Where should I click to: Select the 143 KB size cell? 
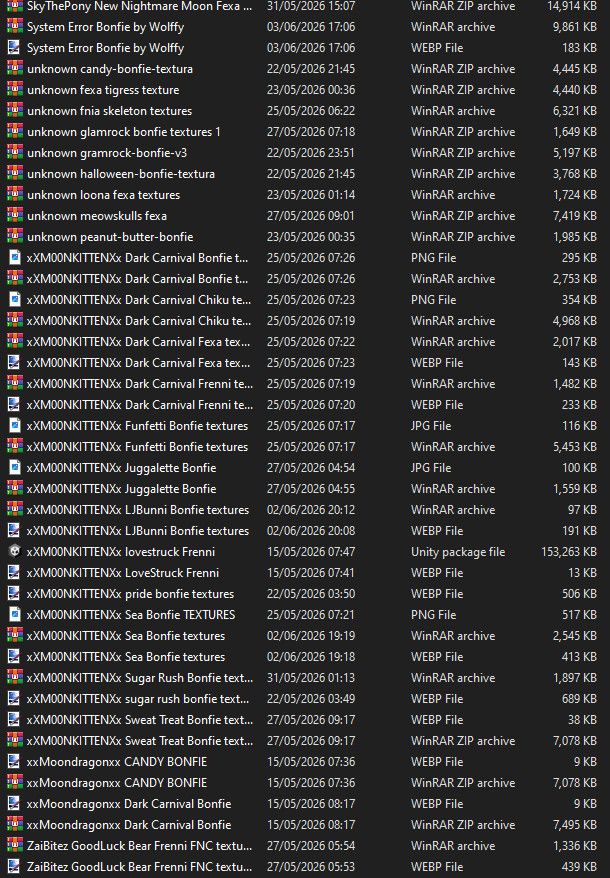click(579, 362)
